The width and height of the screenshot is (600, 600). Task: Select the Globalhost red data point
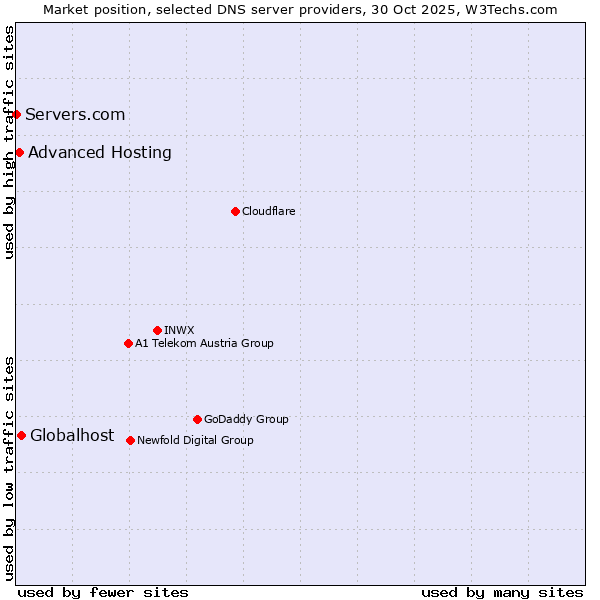(22, 435)
